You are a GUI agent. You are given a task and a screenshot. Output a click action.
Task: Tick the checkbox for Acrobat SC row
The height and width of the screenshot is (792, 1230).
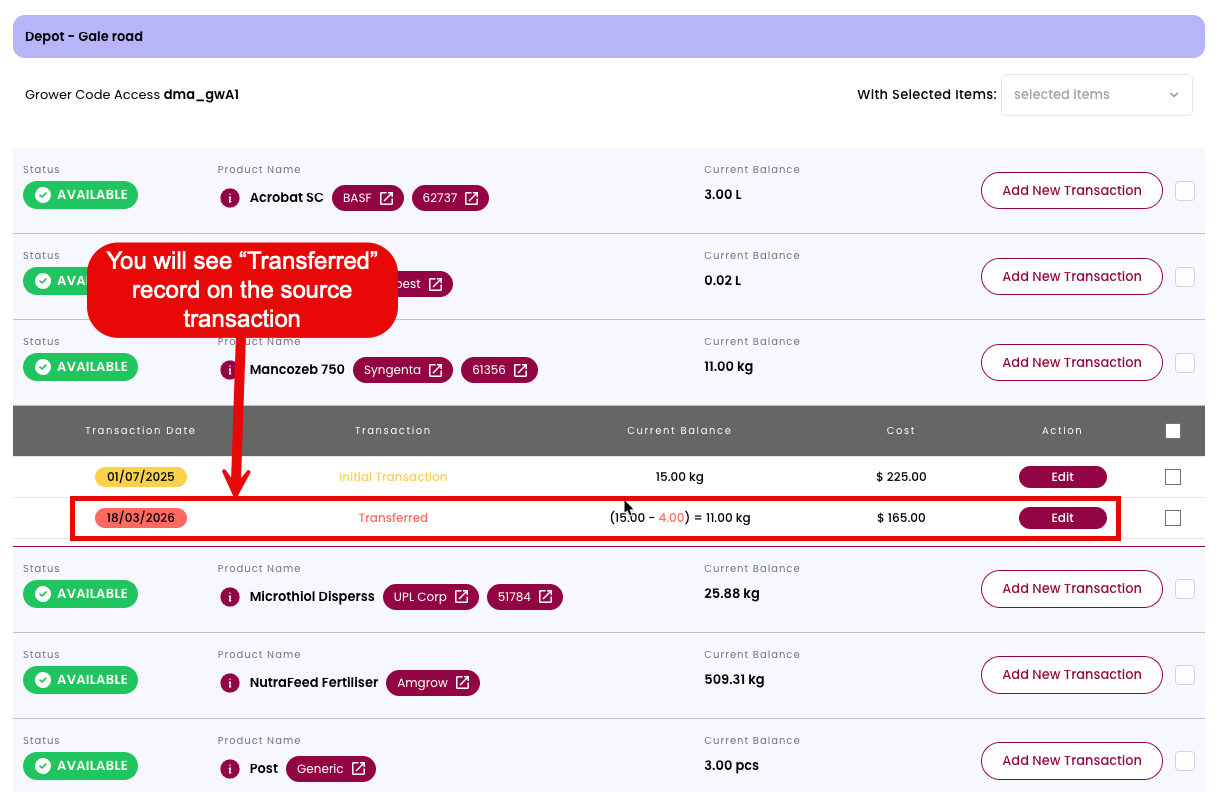click(x=1185, y=191)
